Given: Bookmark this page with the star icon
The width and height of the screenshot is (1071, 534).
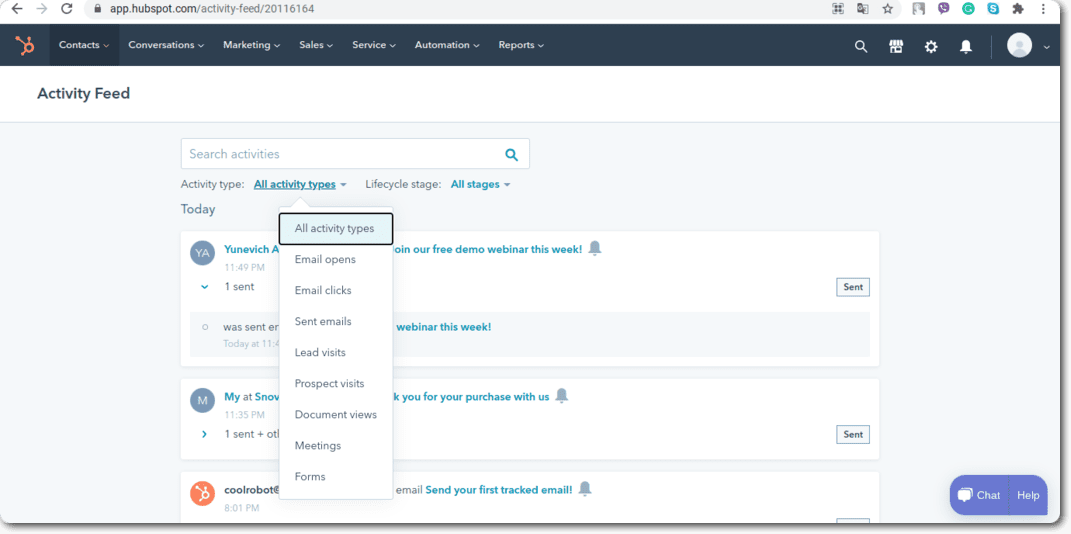Looking at the screenshot, I should coord(887,9).
